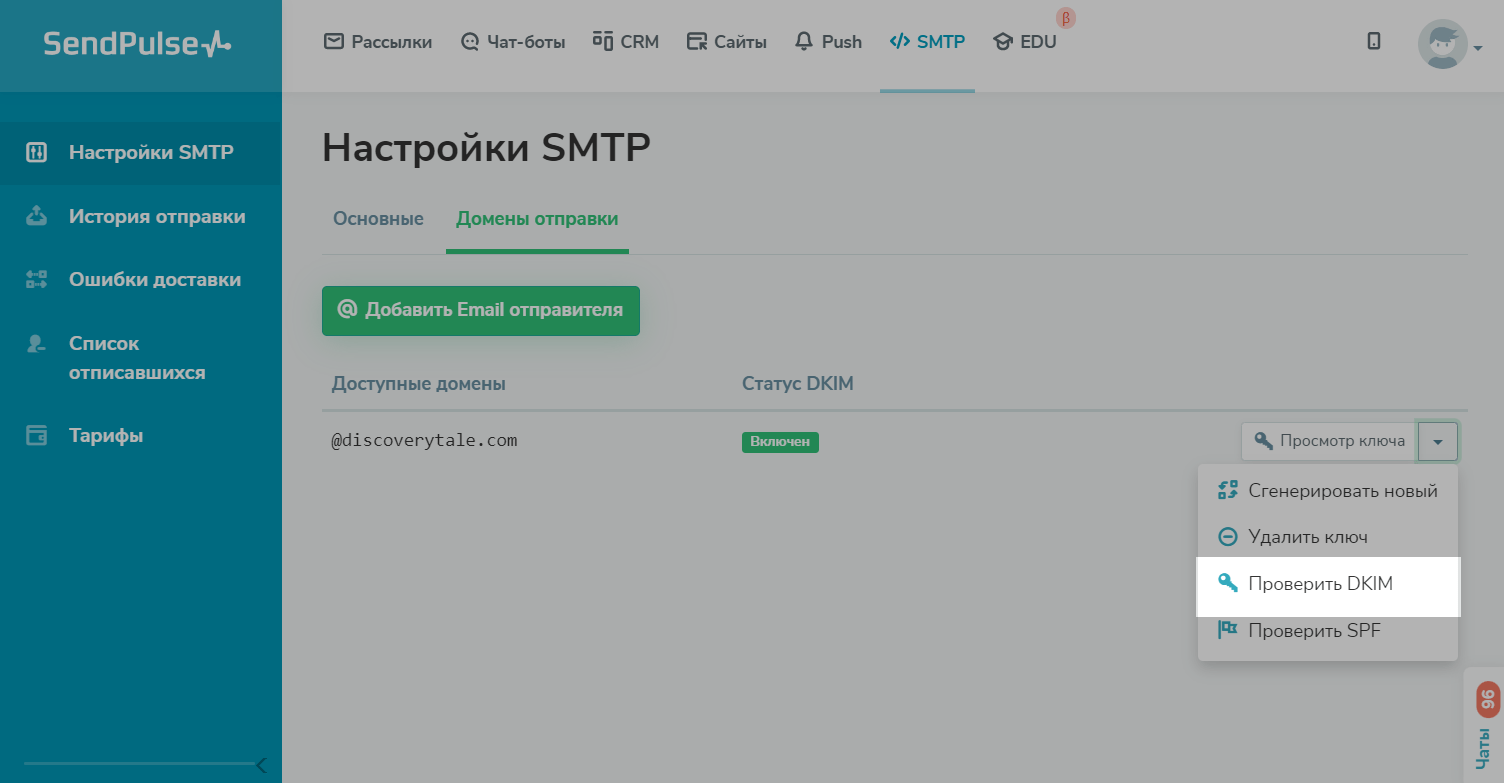Open the user avatar account menu
The image size is (1504, 783).
point(1449,45)
